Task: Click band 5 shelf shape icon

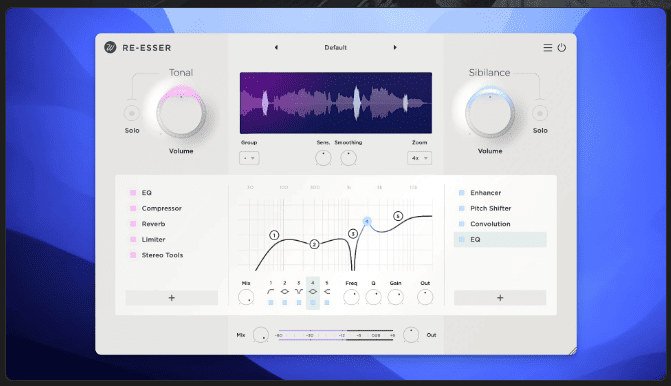Action: click(x=327, y=291)
